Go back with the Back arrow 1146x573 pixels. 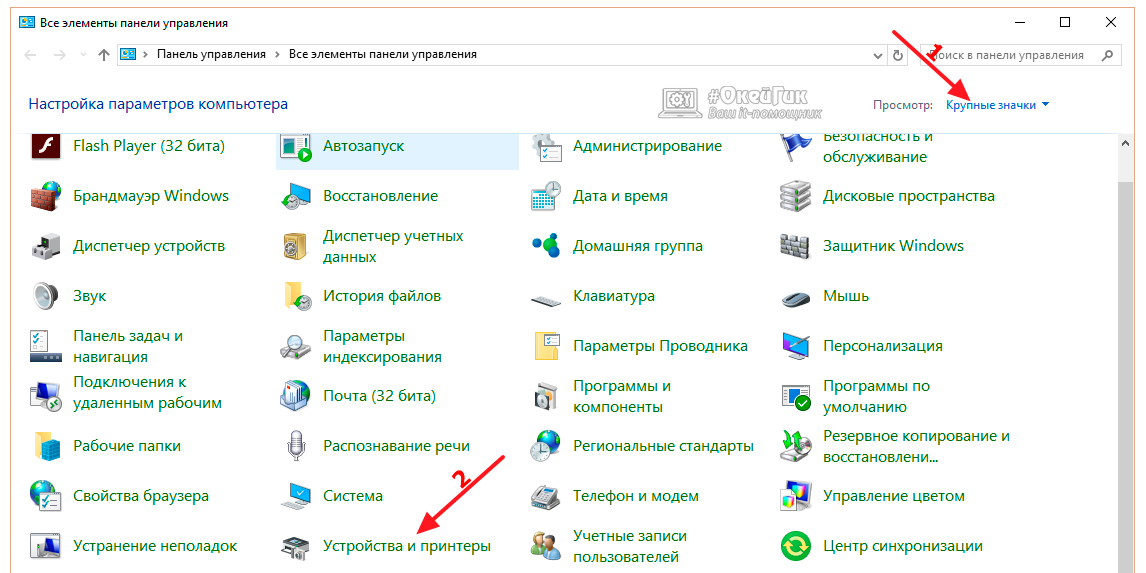tap(31, 56)
